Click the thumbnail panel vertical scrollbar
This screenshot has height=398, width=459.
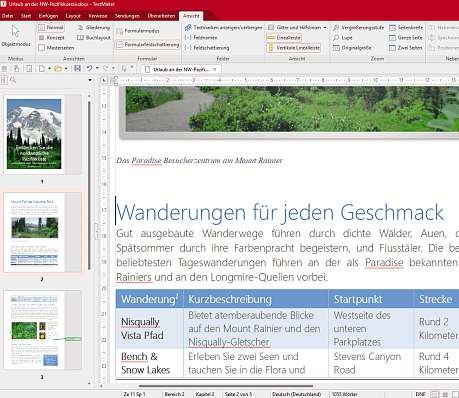point(89,185)
